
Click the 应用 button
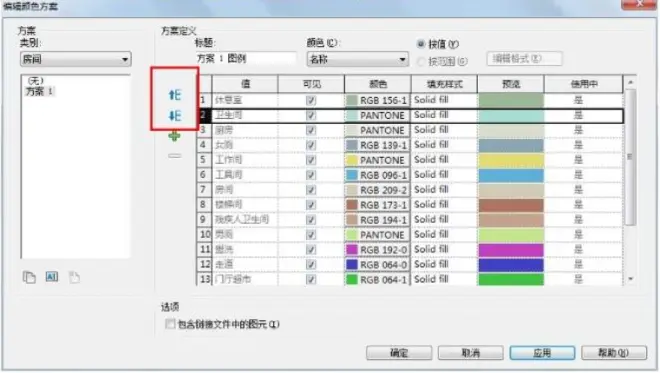542,353
